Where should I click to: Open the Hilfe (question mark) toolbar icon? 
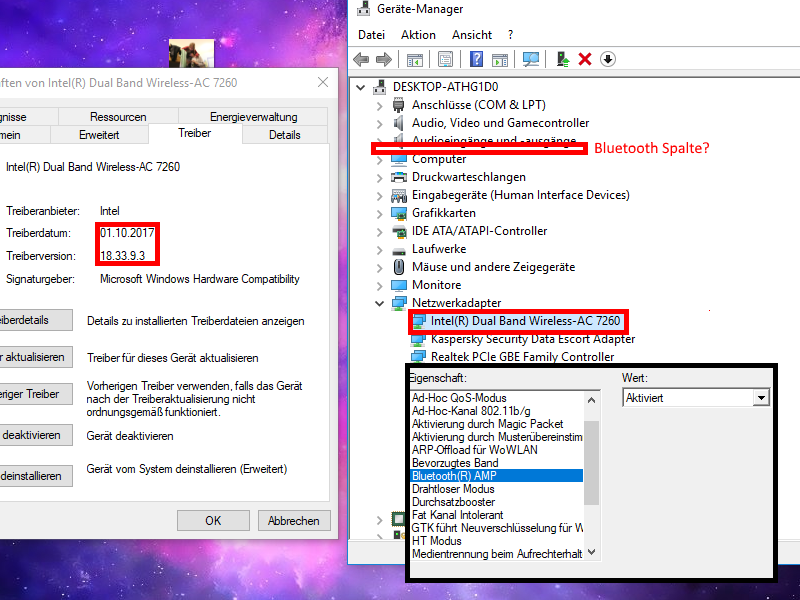[475, 59]
